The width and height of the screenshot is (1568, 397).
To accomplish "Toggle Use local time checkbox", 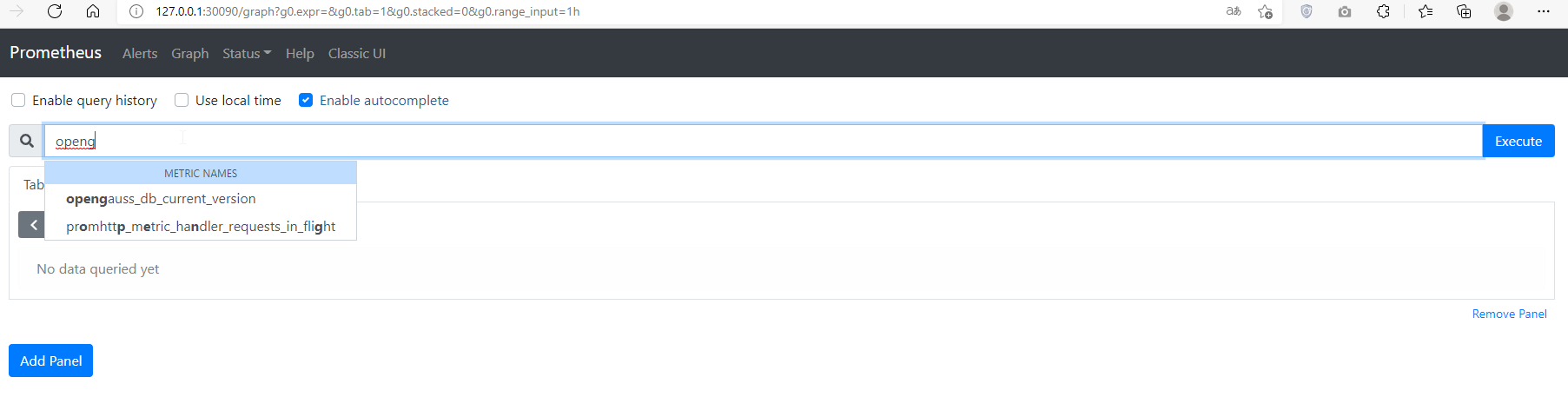I will (182, 100).
